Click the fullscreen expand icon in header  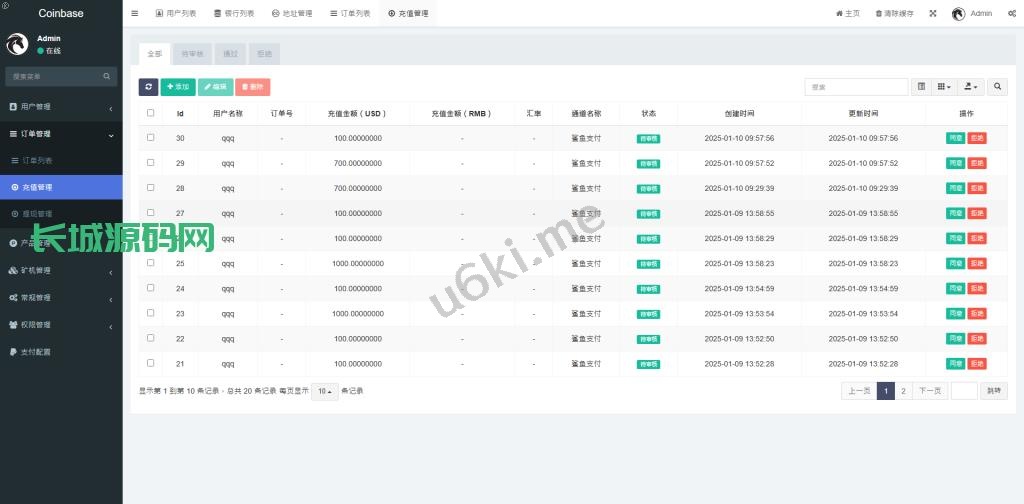pyautogui.click(x=933, y=13)
